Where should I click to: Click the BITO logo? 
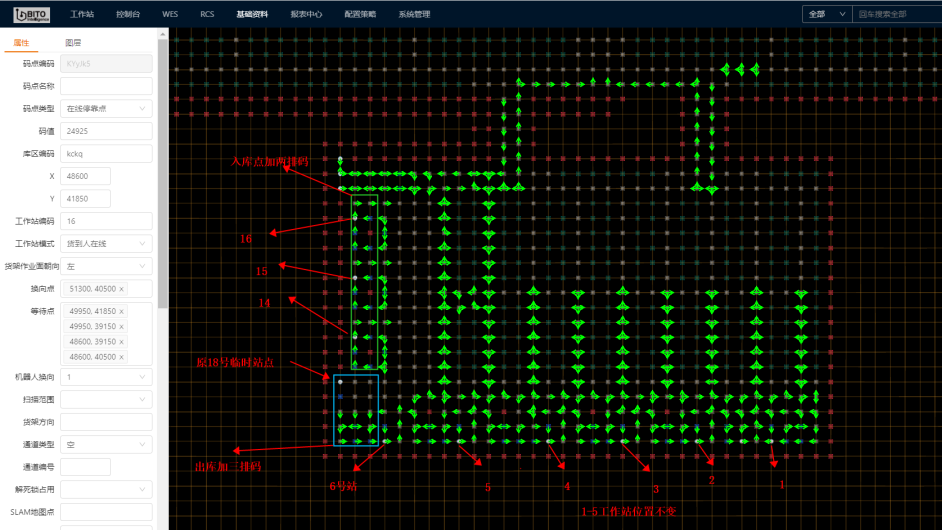32,14
